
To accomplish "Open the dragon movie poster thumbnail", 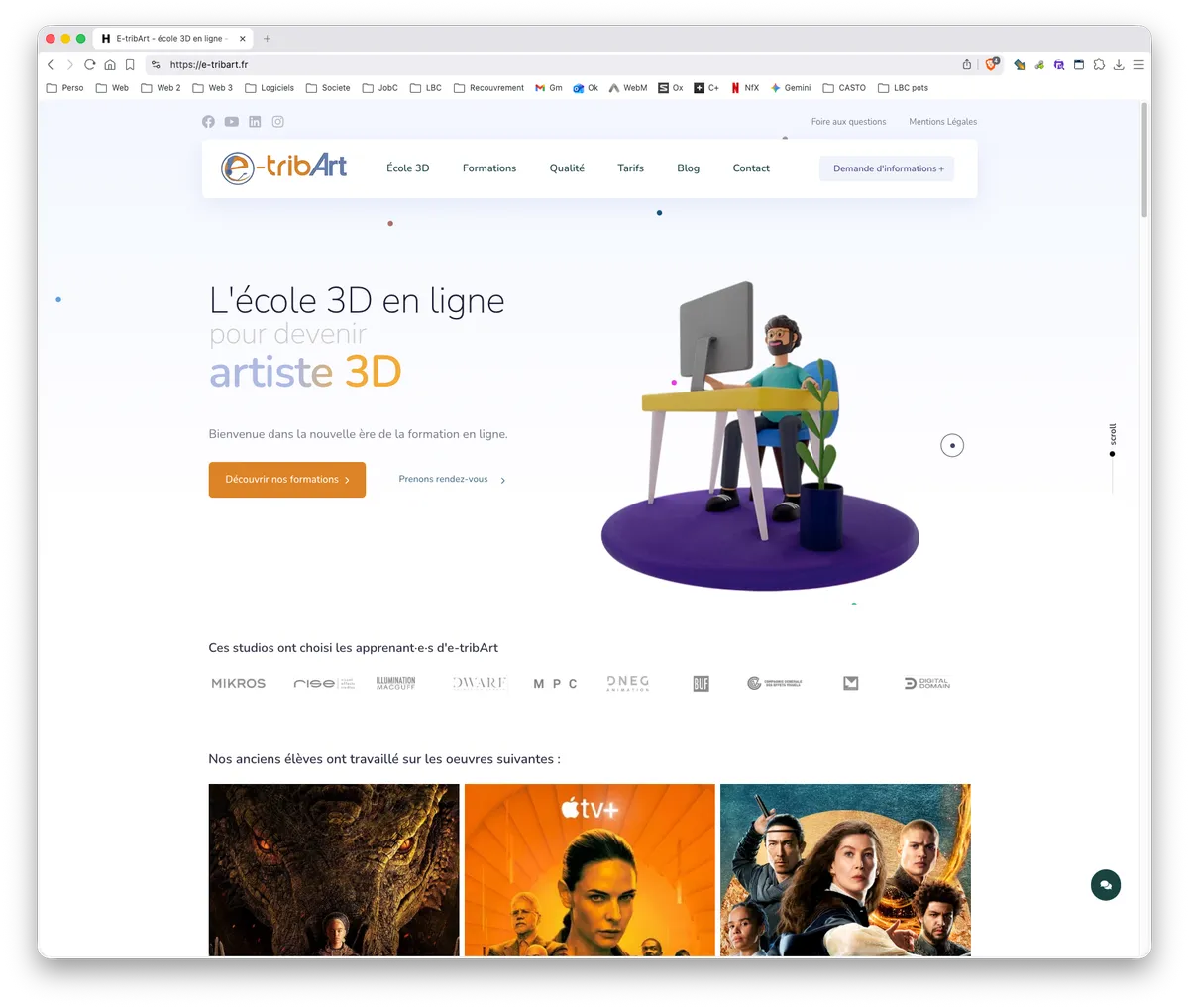I will click(x=334, y=870).
